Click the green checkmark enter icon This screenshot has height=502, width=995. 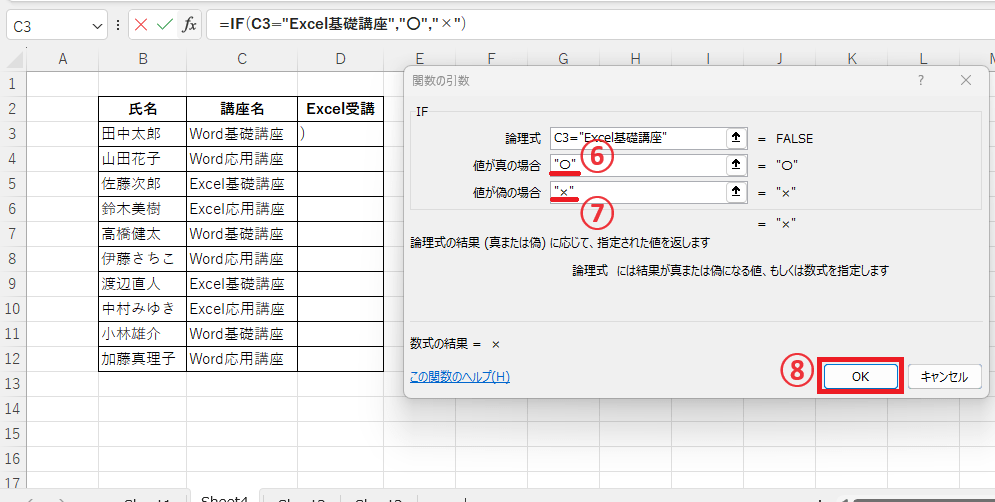click(x=165, y=25)
